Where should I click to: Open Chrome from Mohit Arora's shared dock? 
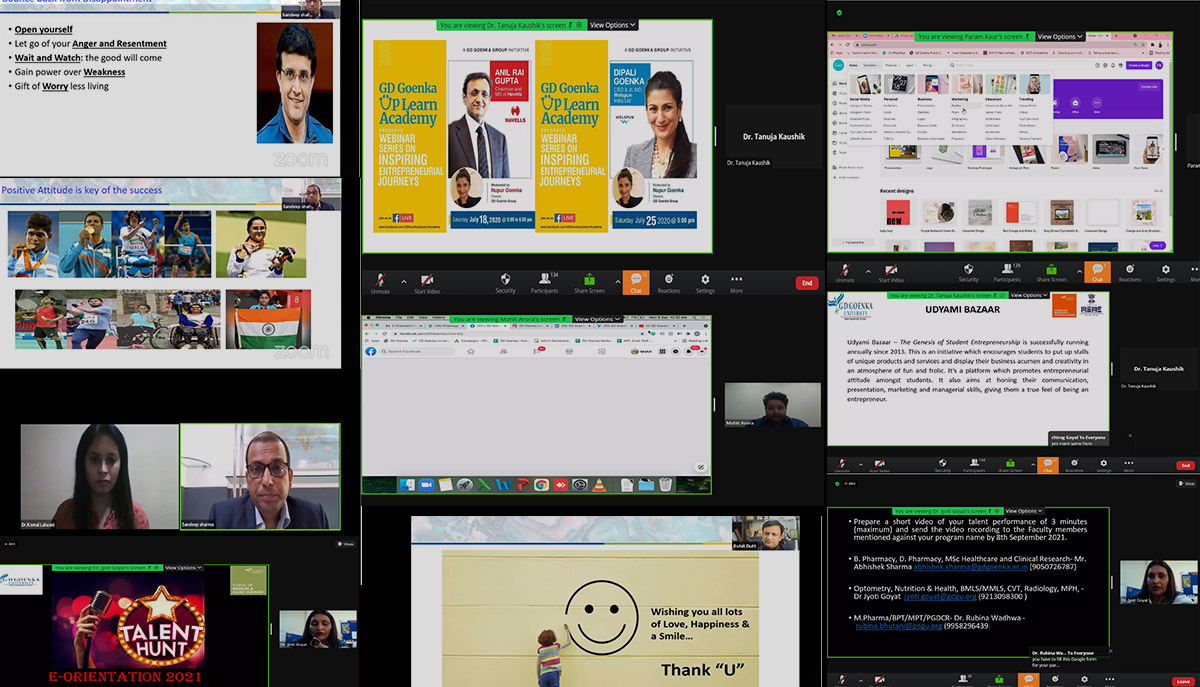point(541,485)
